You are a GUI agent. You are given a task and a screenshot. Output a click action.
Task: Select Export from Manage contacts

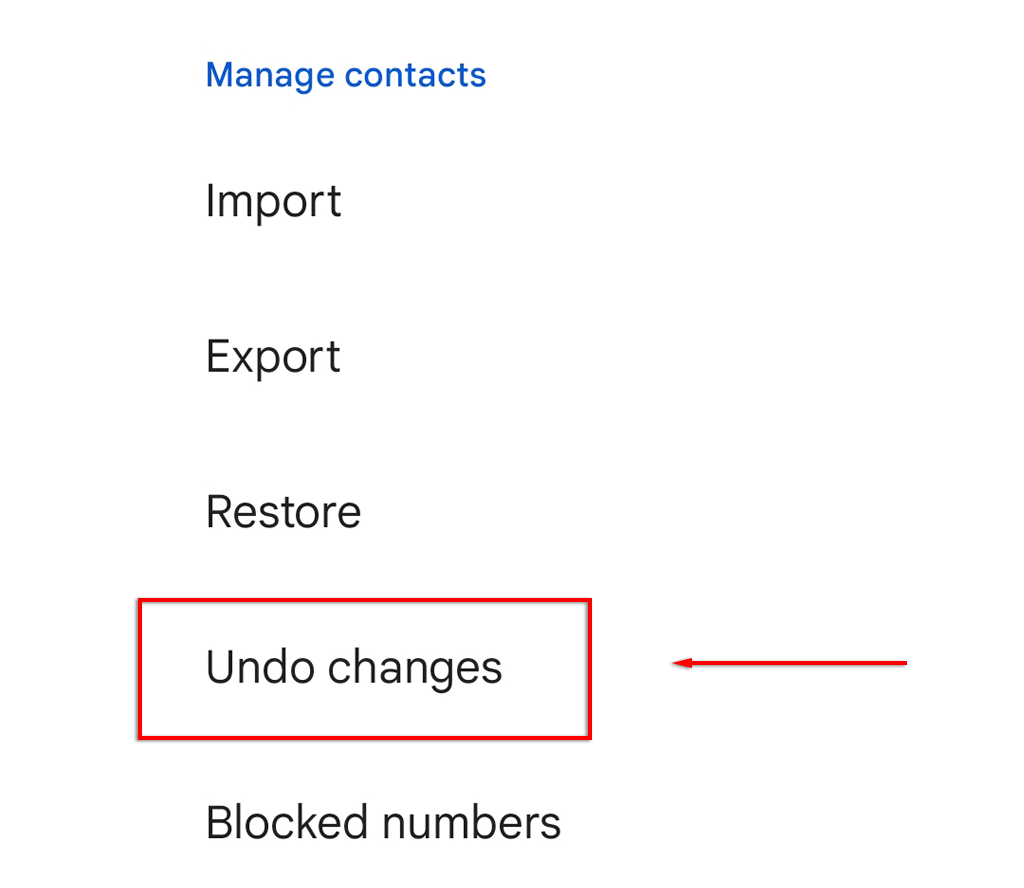(x=273, y=357)
